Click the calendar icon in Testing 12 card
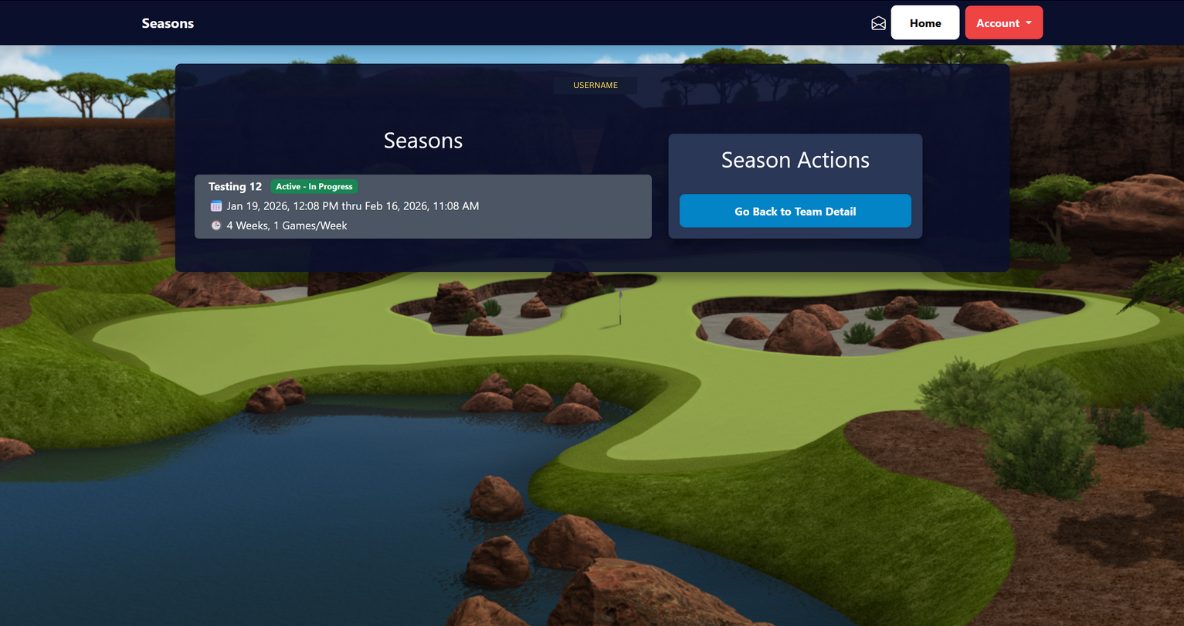 tap(216, 206)
